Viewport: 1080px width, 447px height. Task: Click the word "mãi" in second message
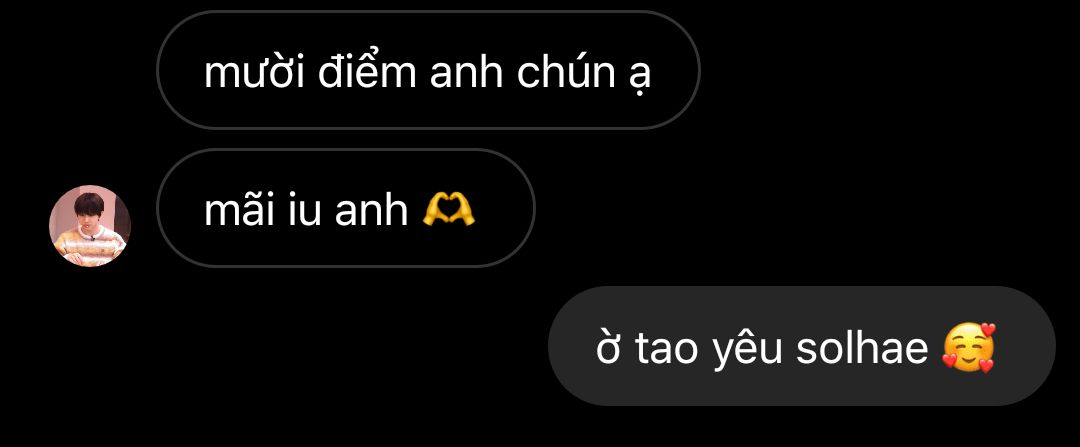(x=238, y=209)
